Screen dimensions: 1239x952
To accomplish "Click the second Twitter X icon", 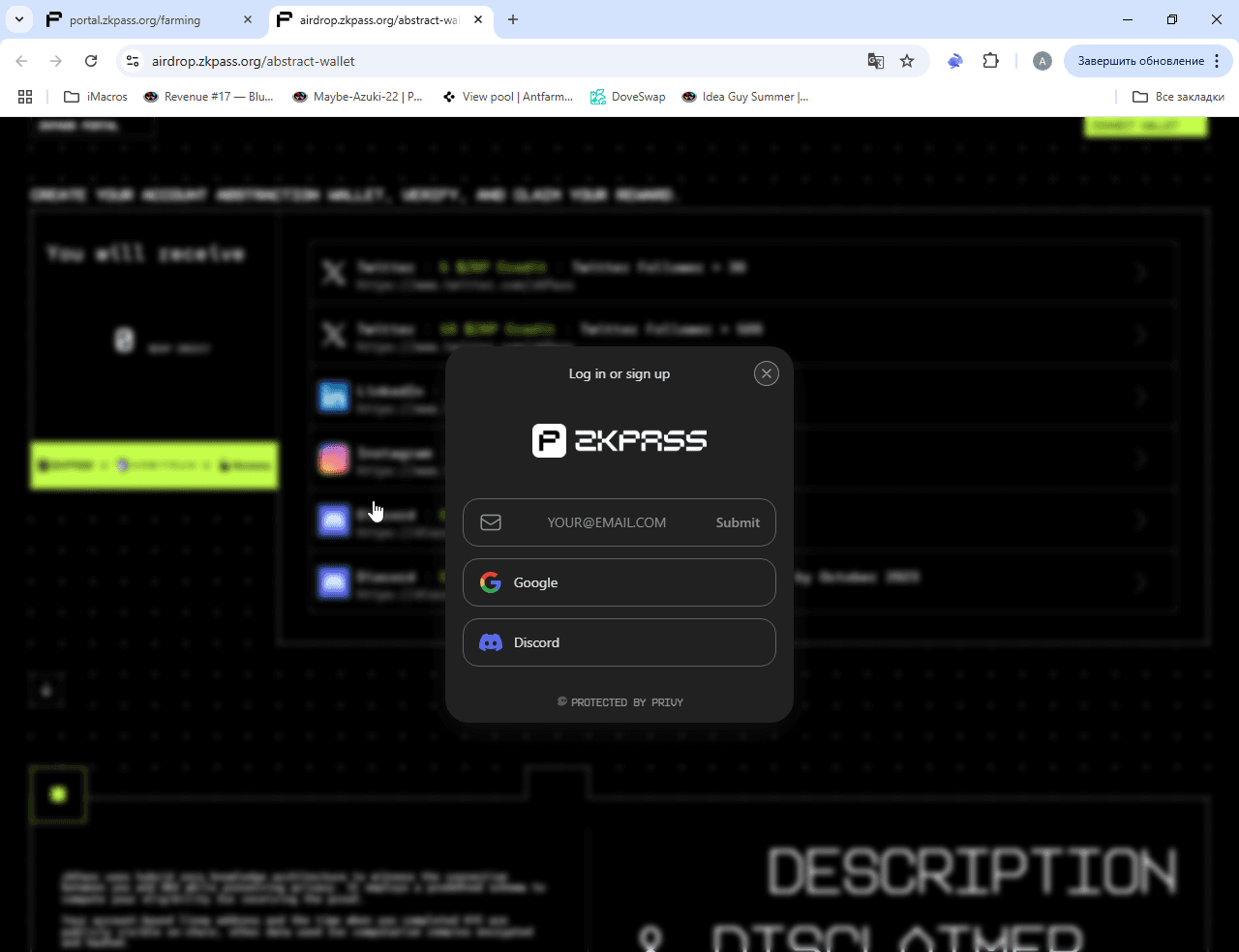I will (334, 335).
